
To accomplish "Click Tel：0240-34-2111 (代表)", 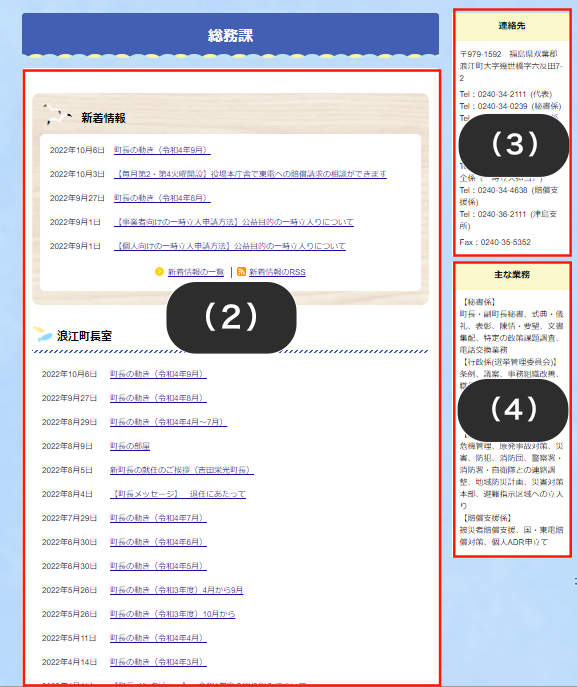I will coord(506,94).
